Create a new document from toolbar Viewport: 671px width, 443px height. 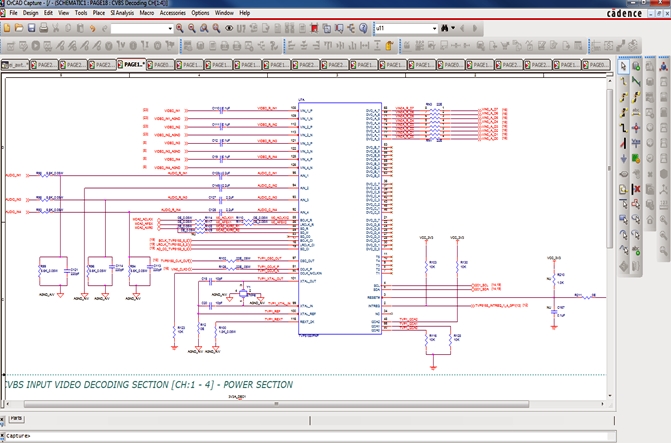7,28
